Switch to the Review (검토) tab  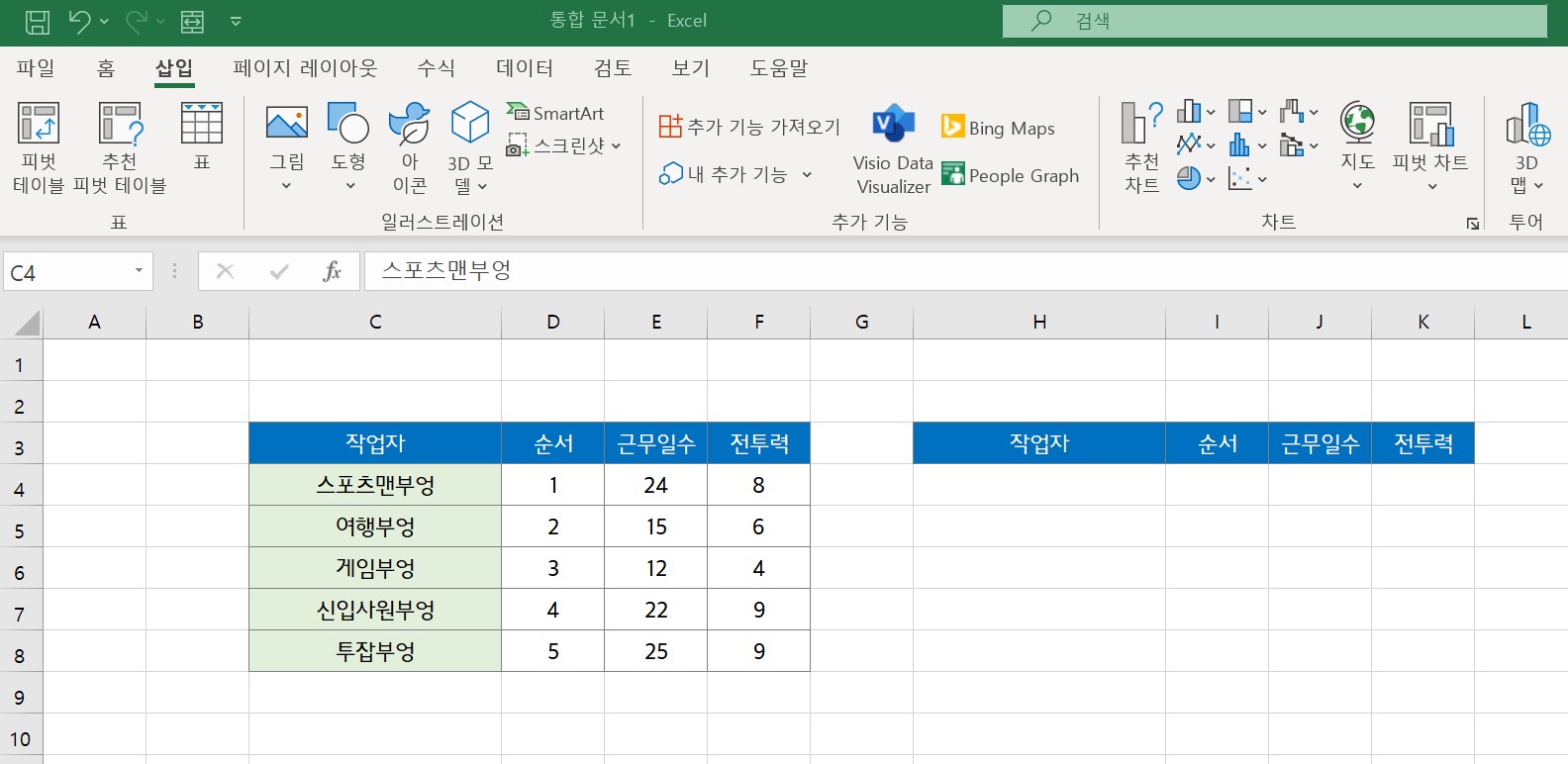(x=613, y=68)
